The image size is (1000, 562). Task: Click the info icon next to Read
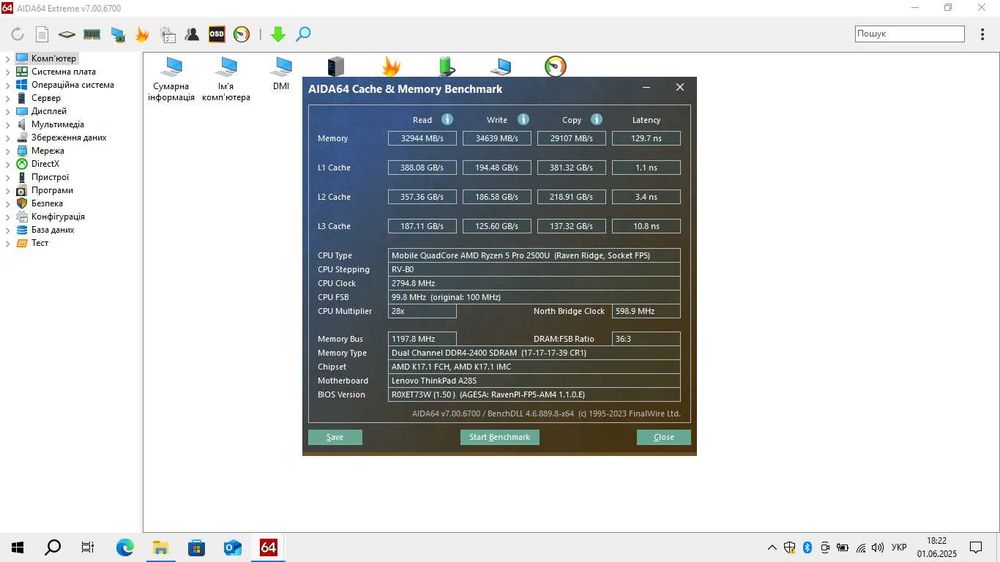[447, 119]
